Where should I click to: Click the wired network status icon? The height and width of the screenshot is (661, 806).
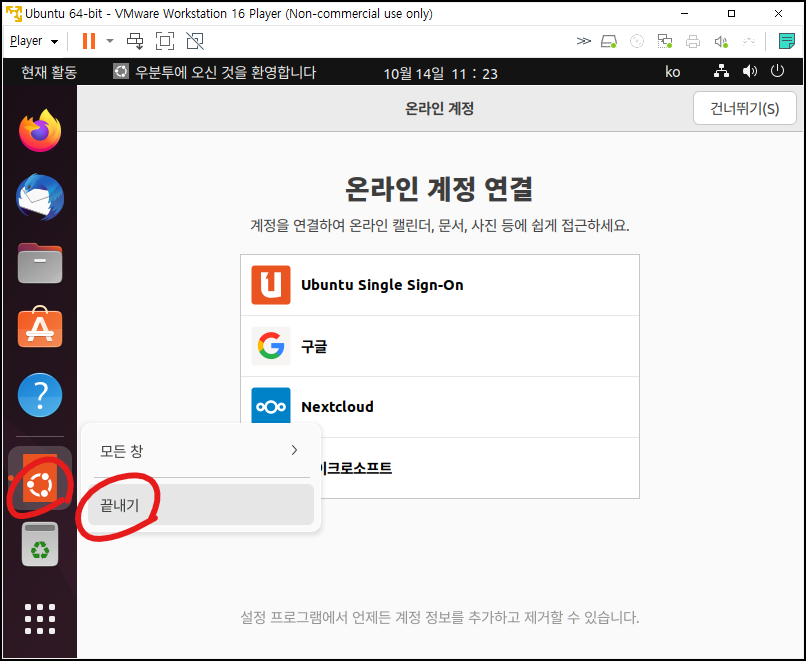pos(721,71)
